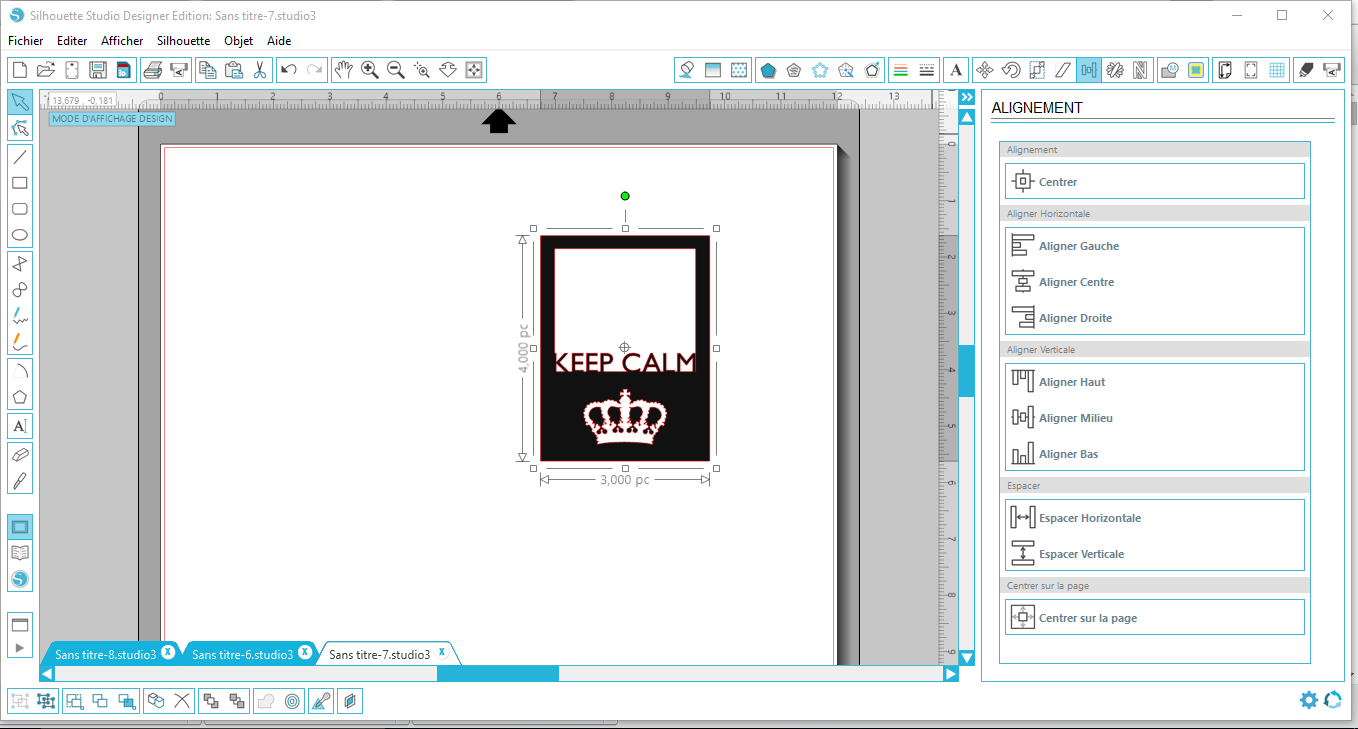Paste using the clipboard icon
Image resolution: width=1358 pixels, height=729 pixels.
233,70
